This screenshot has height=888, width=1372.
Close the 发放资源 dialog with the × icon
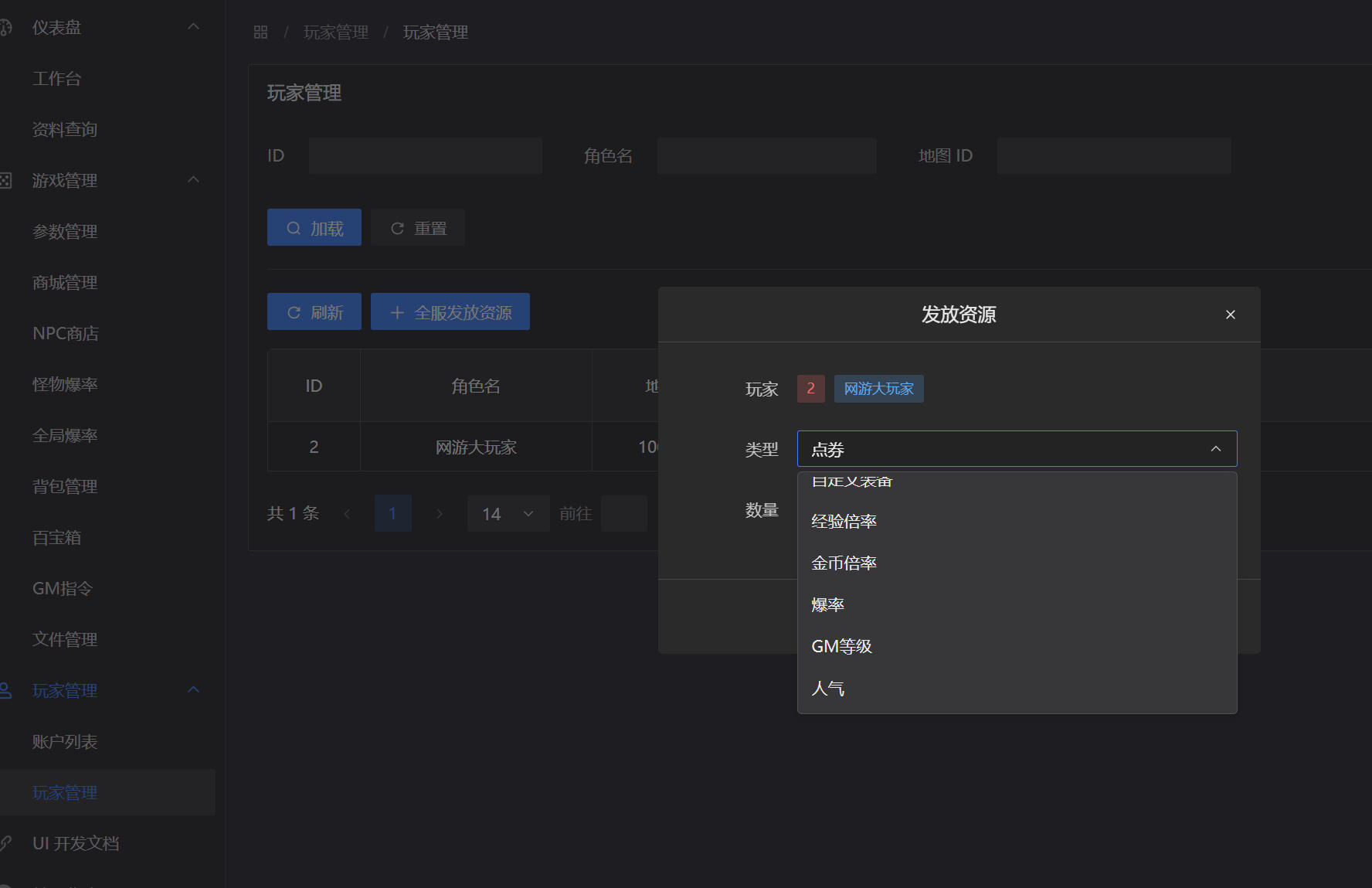click(1230, 315)
